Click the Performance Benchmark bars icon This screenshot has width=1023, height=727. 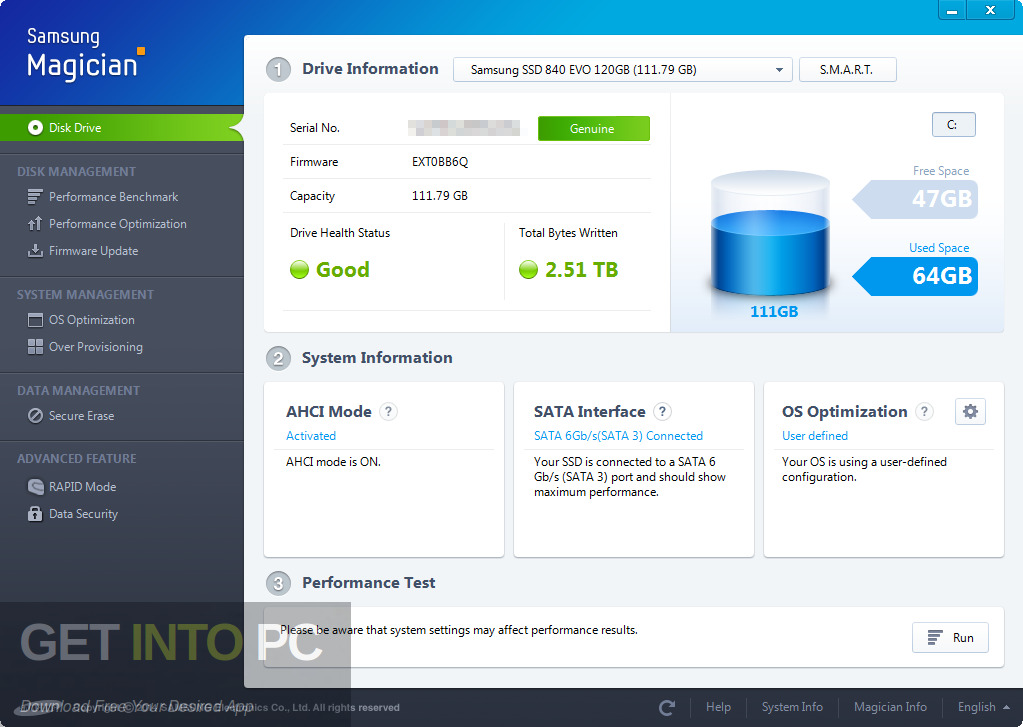click(x=35, y=196)
